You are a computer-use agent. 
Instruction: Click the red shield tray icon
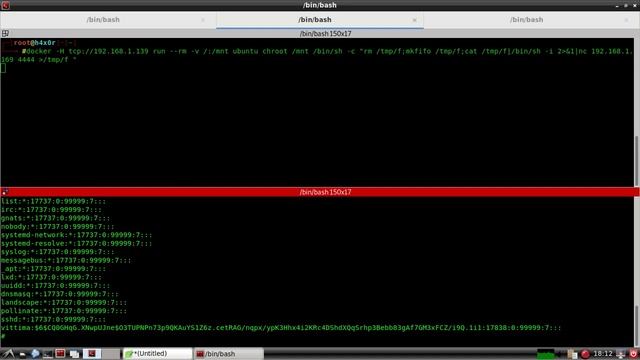click(633, 354)
